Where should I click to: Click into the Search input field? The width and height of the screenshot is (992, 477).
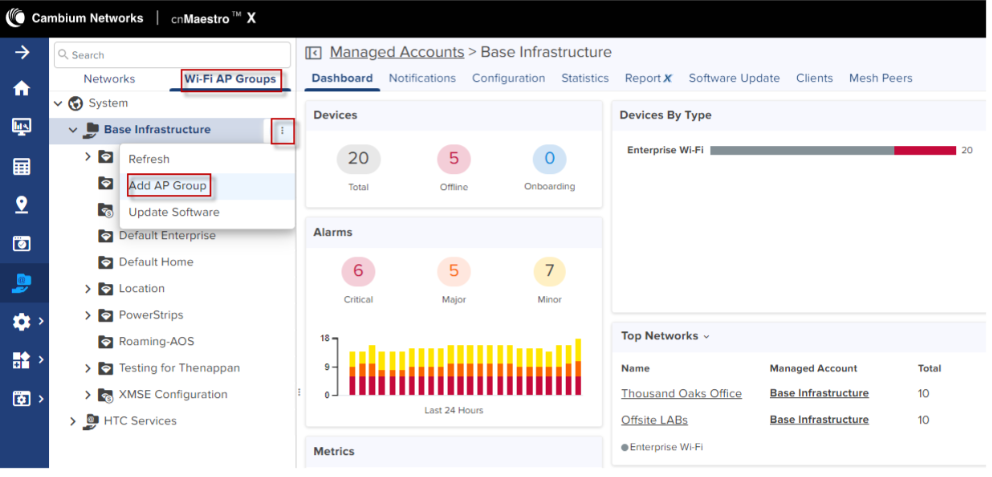coord(172,55)
